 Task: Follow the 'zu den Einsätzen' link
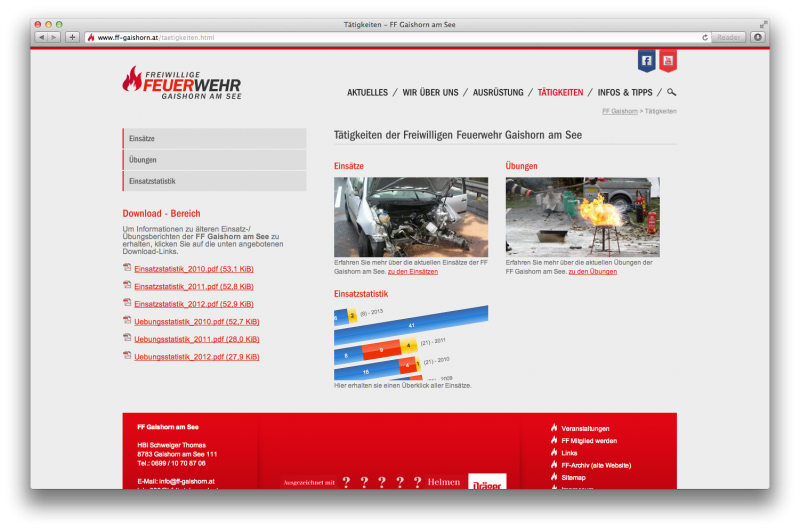[413, 272]
